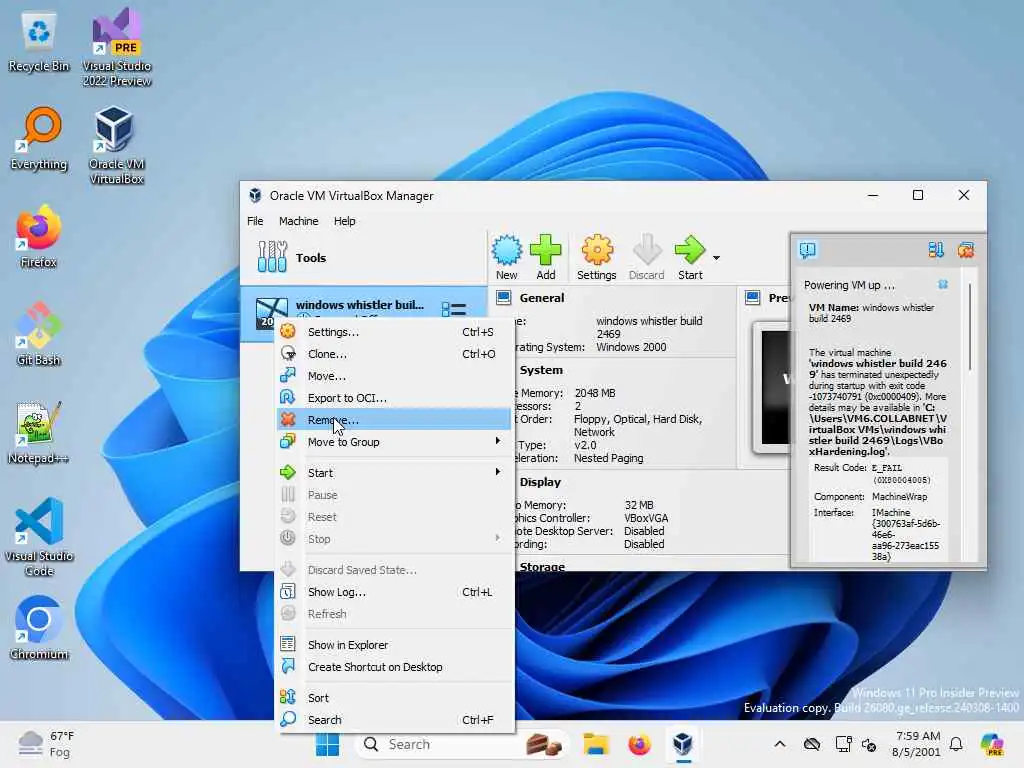This screenshot has width=1024, height=768.
Task: Open Notepad++ desktop icon
Action: pos(39,432)
